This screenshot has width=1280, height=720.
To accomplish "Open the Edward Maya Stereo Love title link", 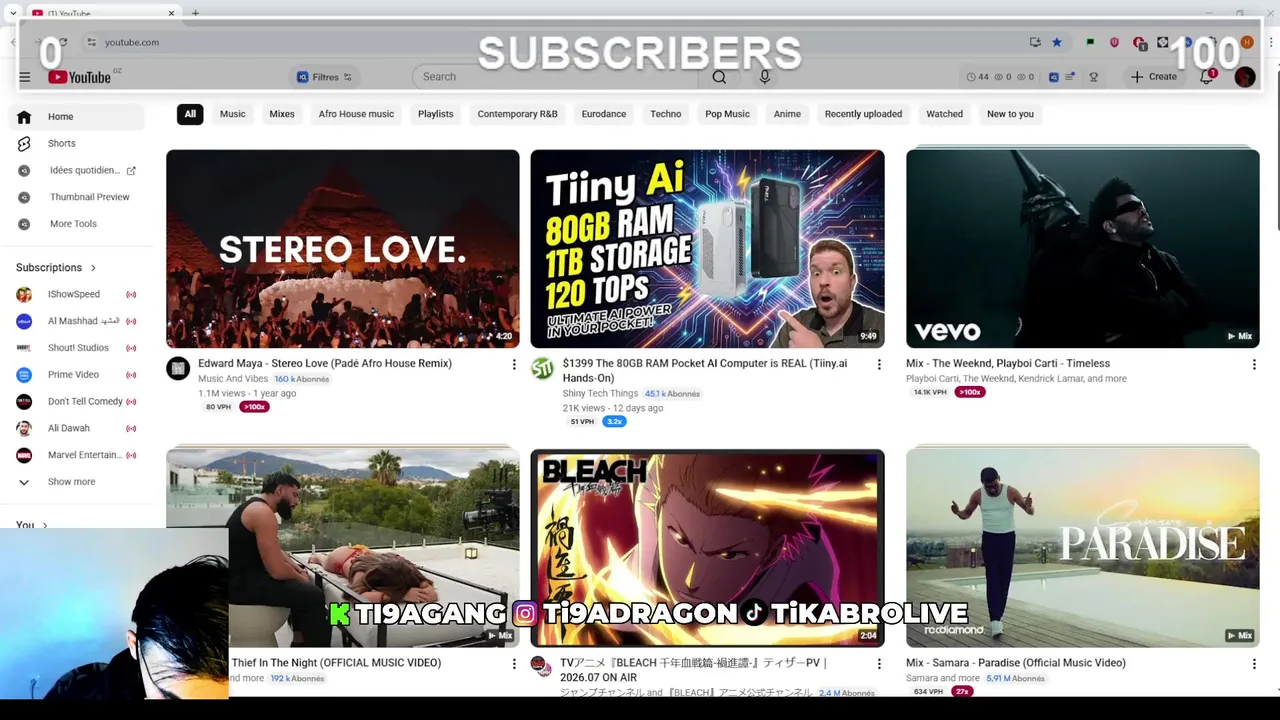I will click(x=325, y=364).
